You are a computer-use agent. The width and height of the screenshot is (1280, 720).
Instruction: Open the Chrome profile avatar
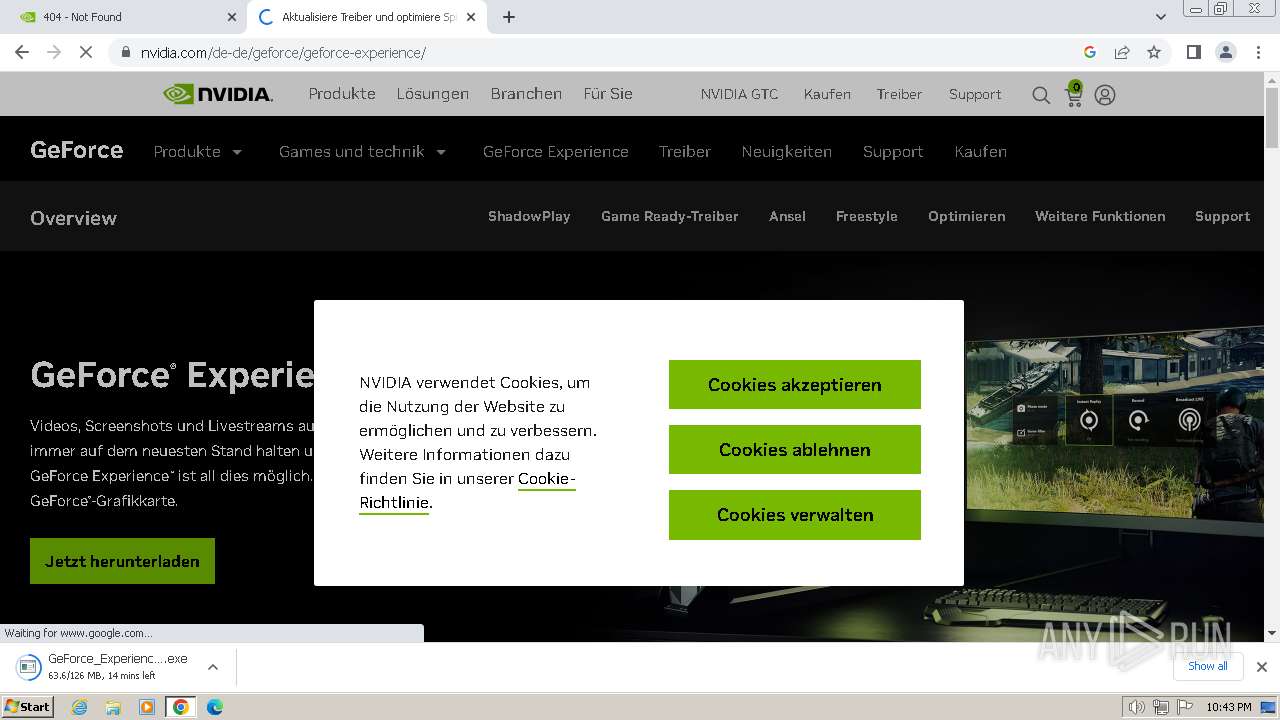pyautogui.click(x=1225, y=52)
